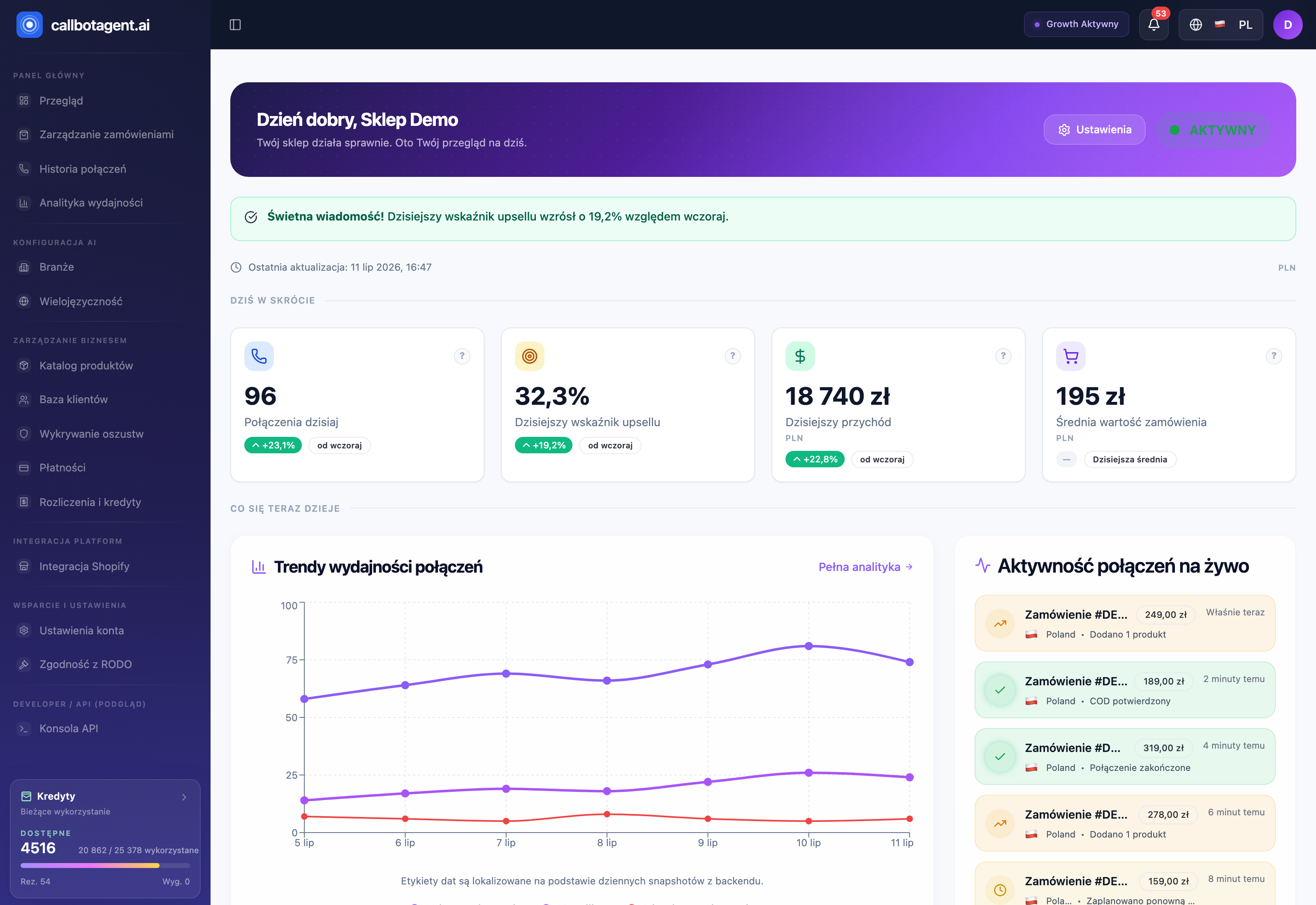Click the bar chart icon beside Trendy wydajności
Image resolution: width=1316 pixels, height=905 pixels.
[x=258, y=566]
